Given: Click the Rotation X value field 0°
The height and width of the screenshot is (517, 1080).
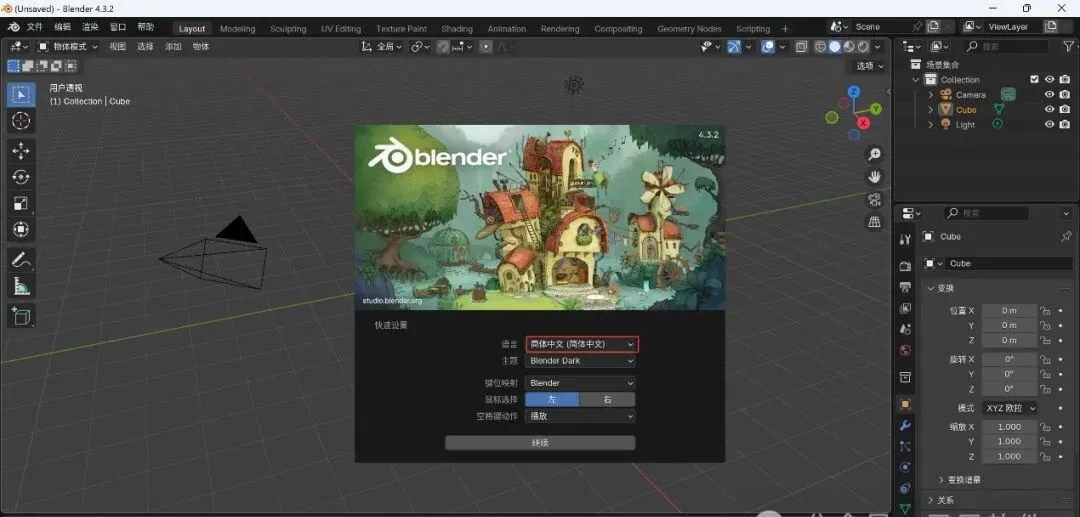Looking at the screenshot, I should point(1009,359).
